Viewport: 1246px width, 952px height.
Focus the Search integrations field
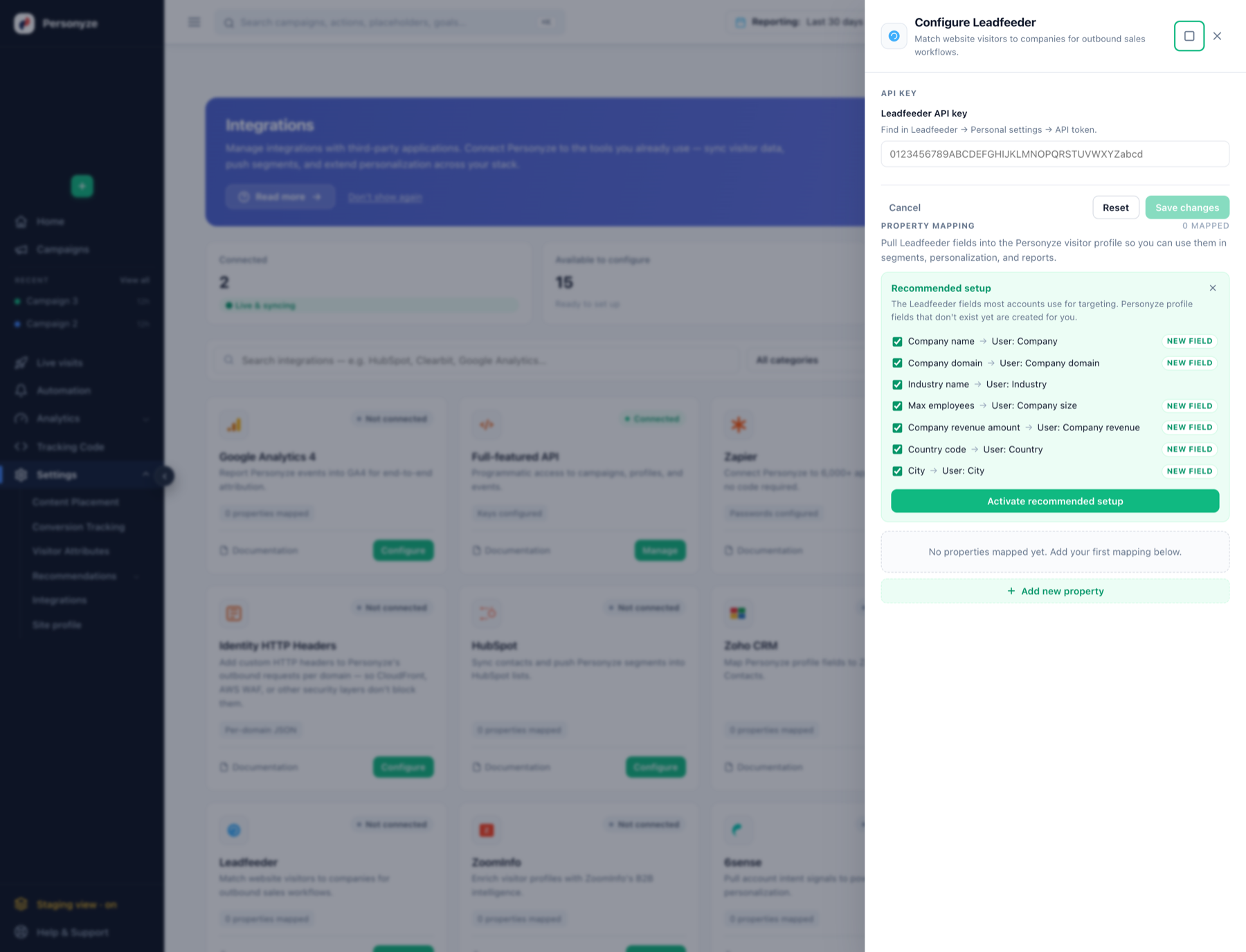click(476, 360)
